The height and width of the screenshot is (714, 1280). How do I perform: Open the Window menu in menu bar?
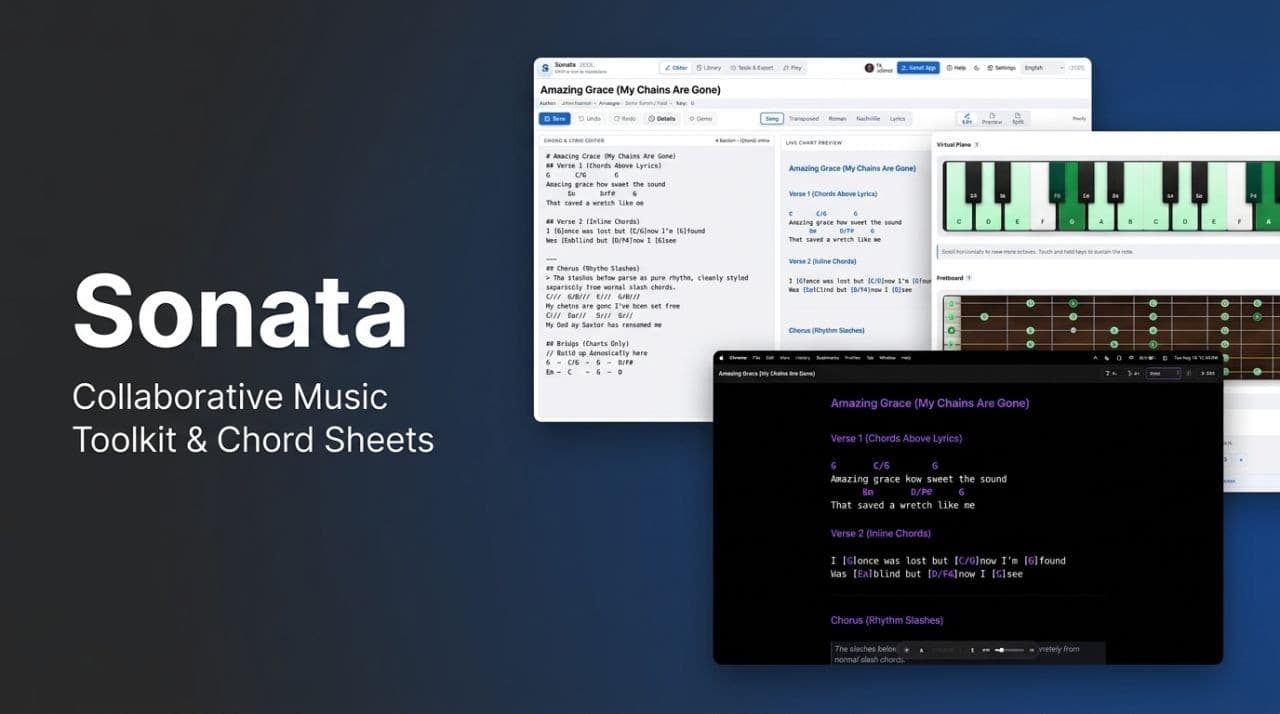(887, 357)
